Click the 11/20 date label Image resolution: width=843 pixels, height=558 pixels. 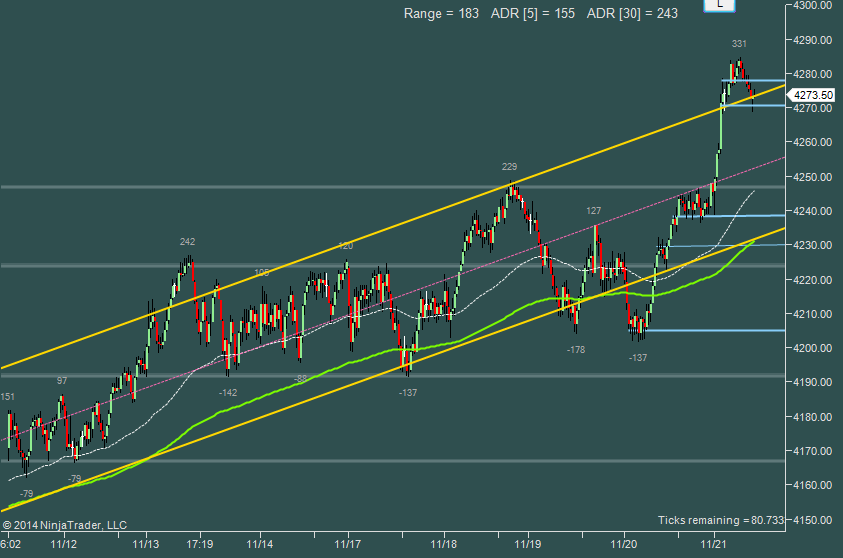click(624, 544)
